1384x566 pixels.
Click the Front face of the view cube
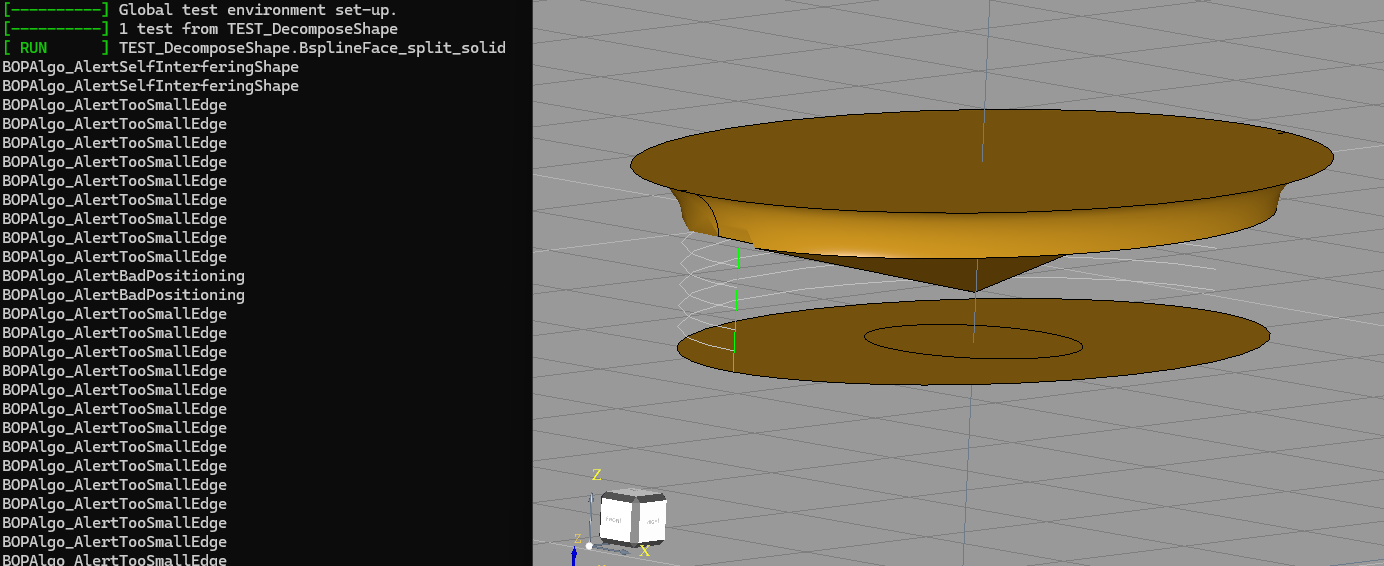615,521
